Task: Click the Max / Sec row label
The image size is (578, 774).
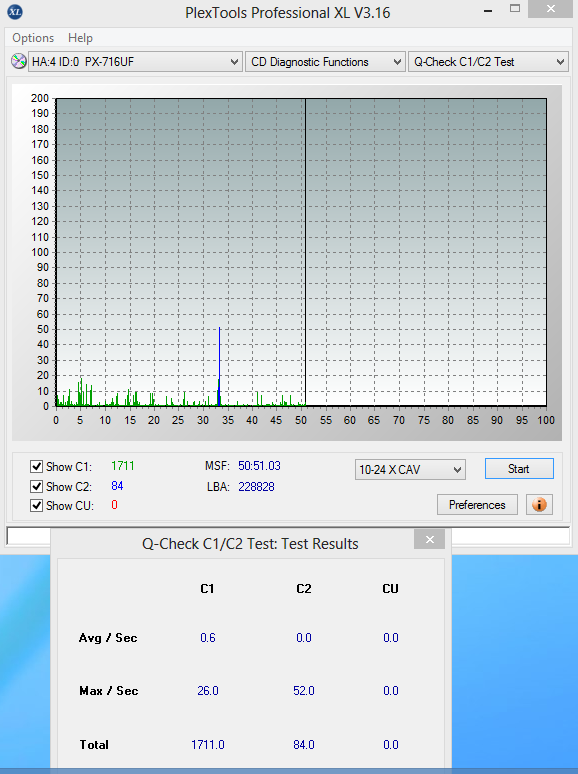Action: pos(109,691)
